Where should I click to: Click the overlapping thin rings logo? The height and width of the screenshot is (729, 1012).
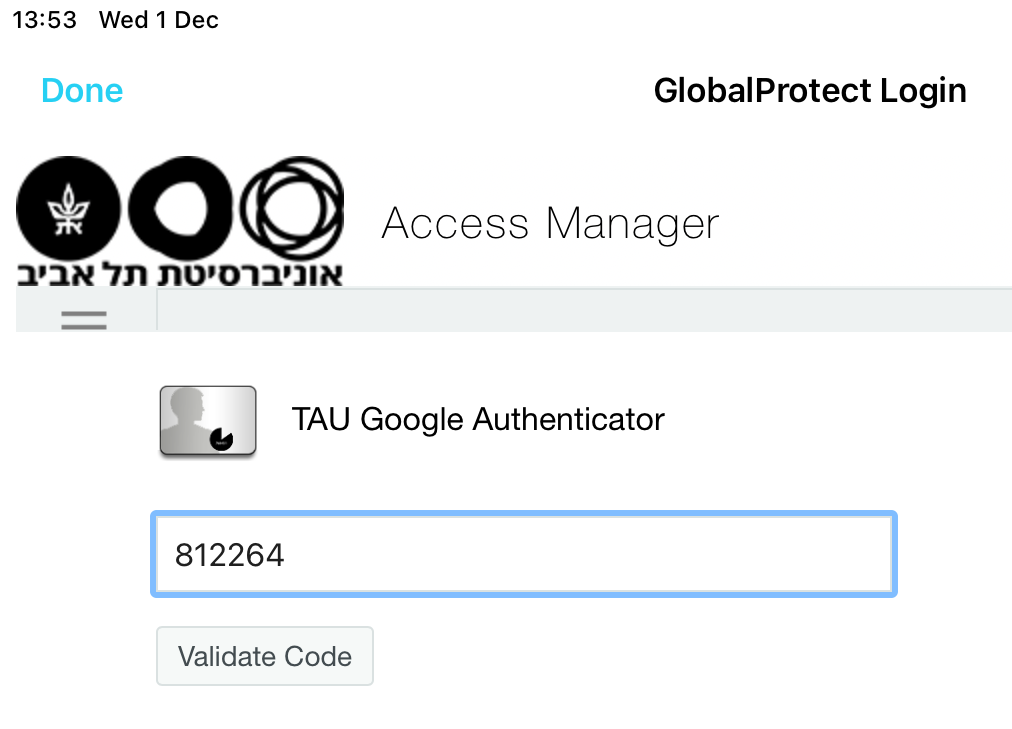tap(292, 208)
